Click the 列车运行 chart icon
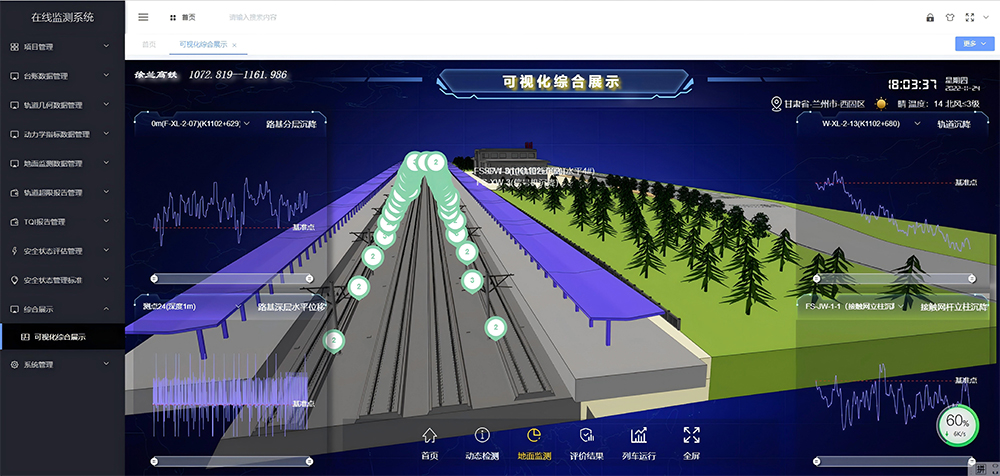1000x476 pixels. [x=639, y=442]
